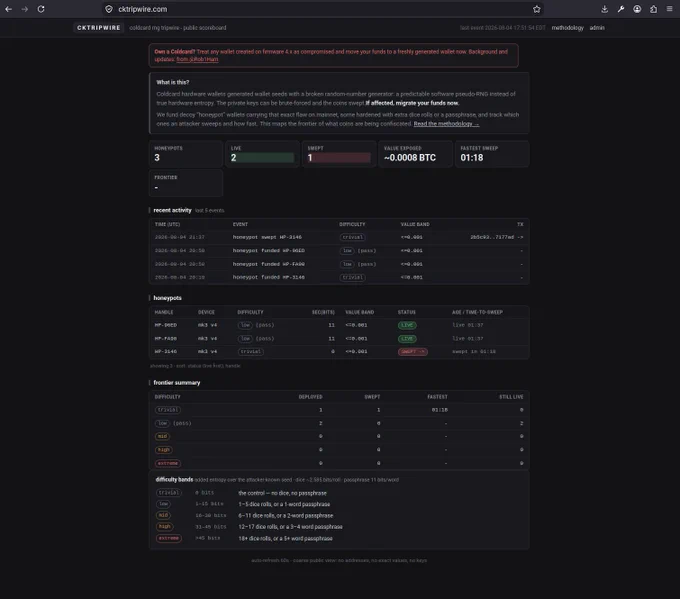Click TIME (UTC) column header in recent activity

point(167,224)
